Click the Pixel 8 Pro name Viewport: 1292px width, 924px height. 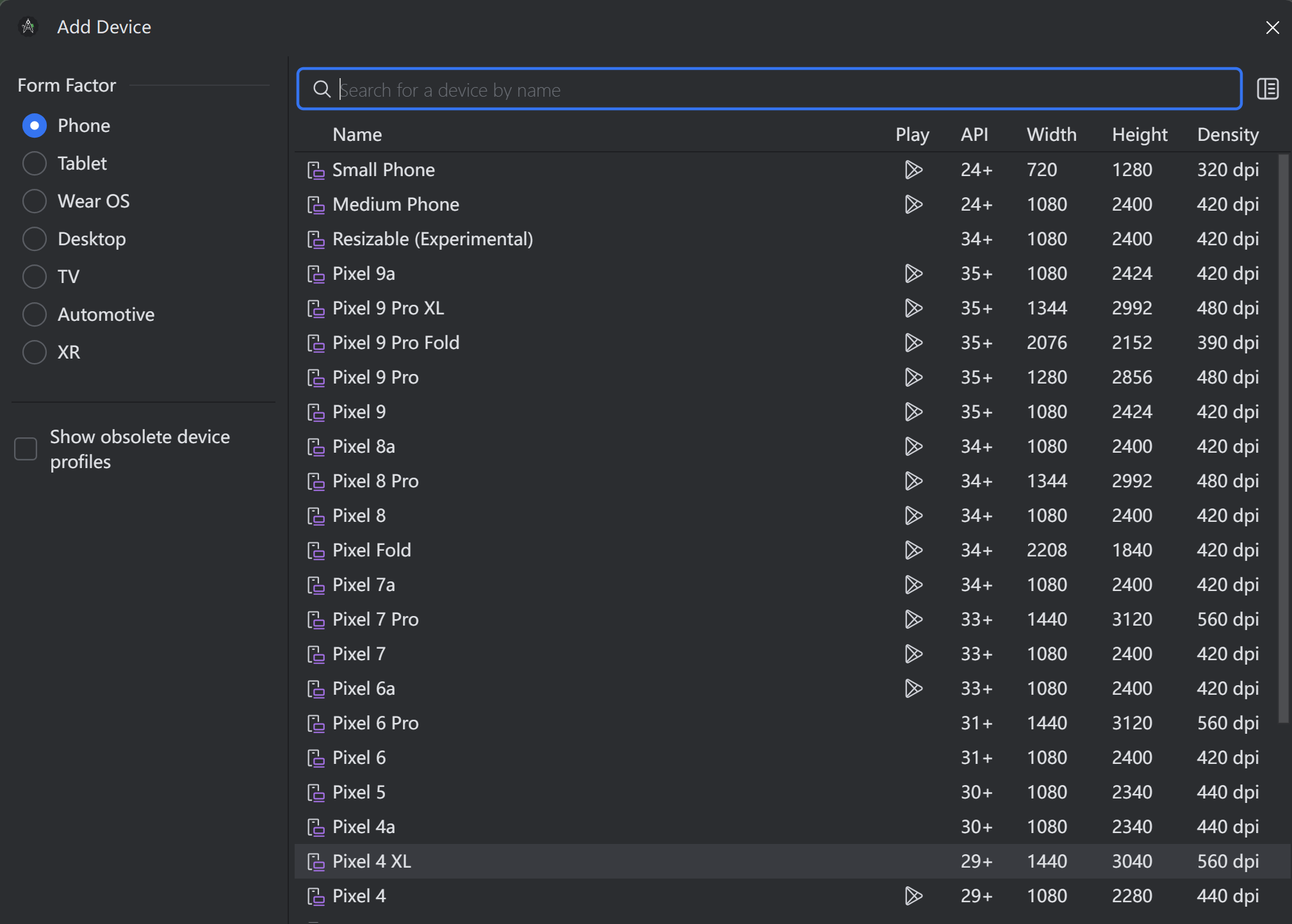(375, 481)
